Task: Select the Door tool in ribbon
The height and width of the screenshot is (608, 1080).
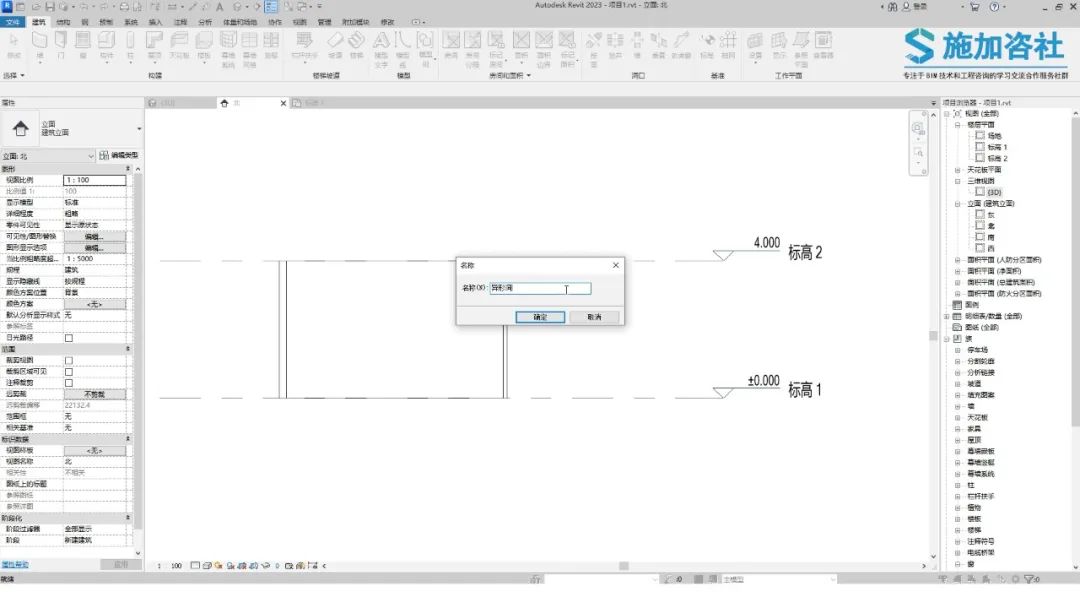Action: click(x=61, y=45)
